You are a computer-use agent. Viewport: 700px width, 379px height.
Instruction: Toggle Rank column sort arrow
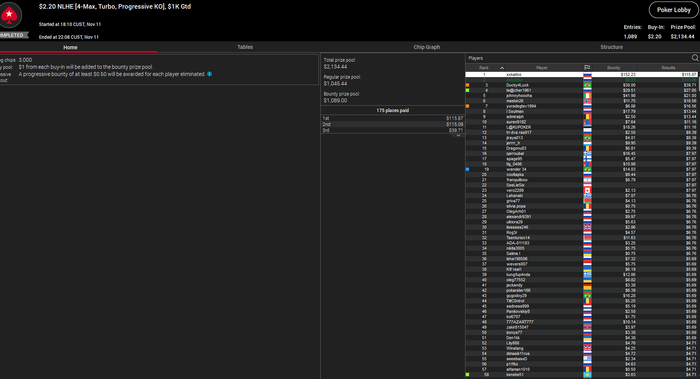pos(502,68)
